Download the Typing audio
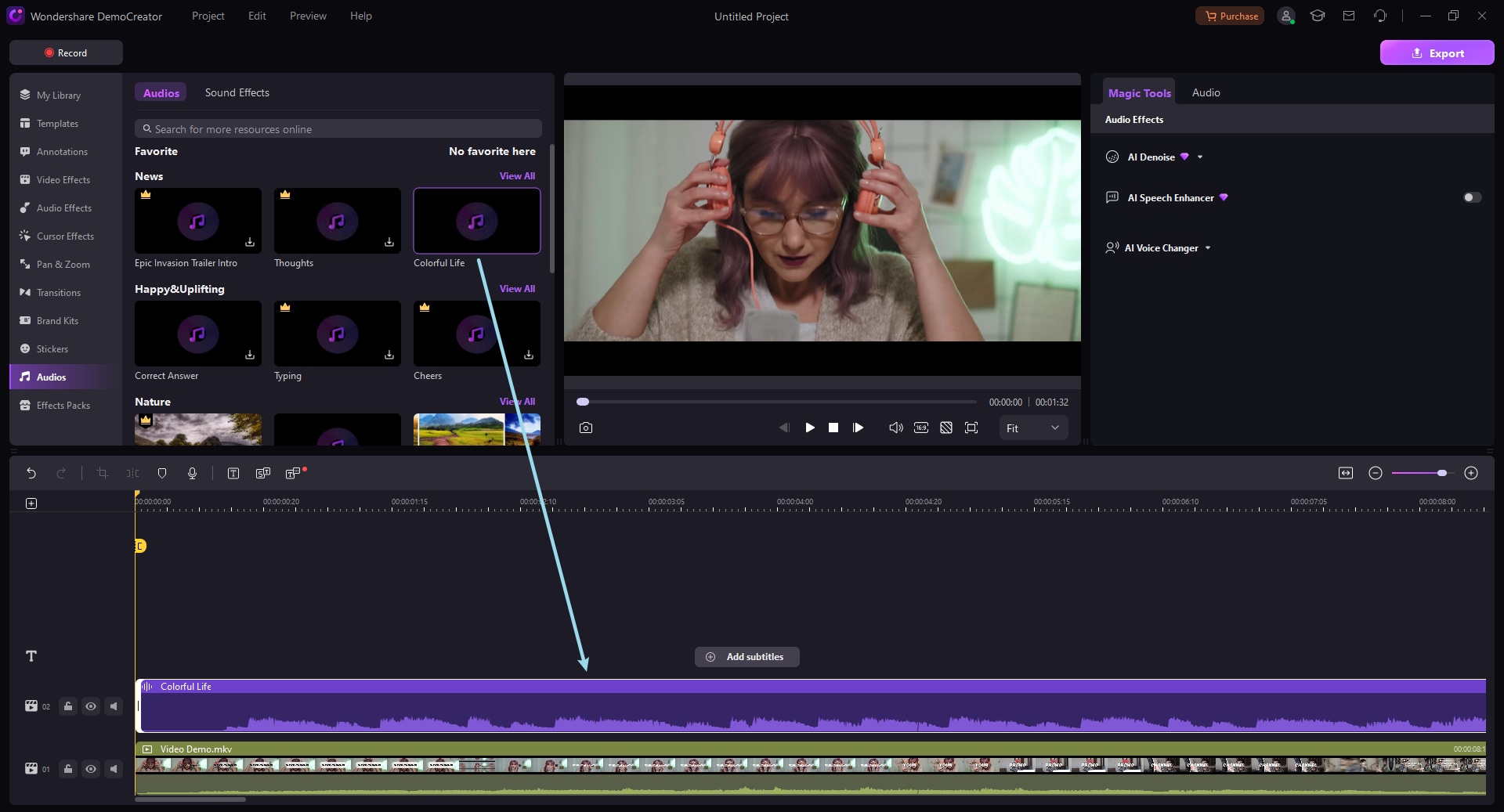The width and height of the screenshot is (1504, 812). 389,355
